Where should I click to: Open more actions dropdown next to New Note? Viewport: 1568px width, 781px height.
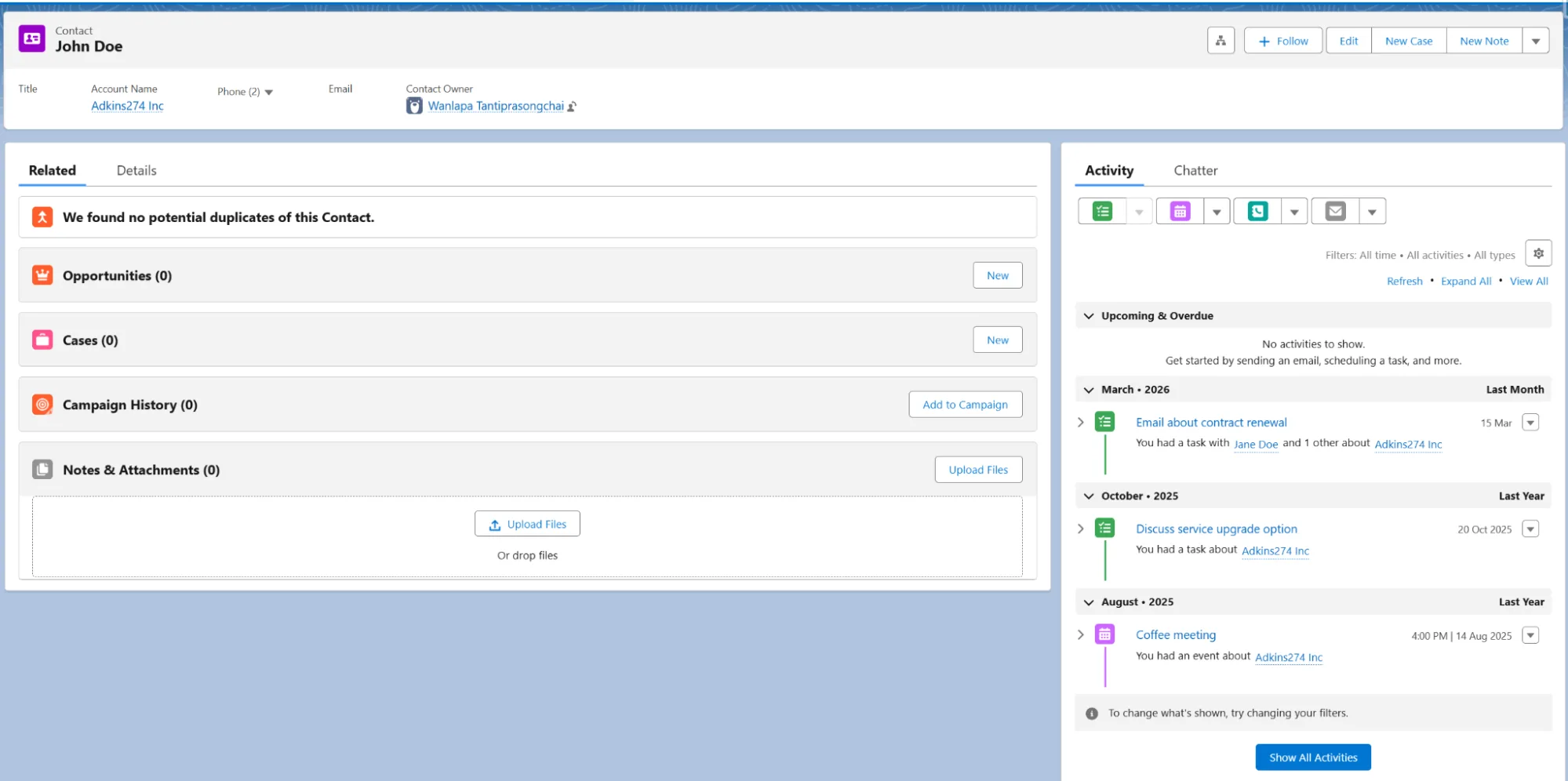point(1536,41)
